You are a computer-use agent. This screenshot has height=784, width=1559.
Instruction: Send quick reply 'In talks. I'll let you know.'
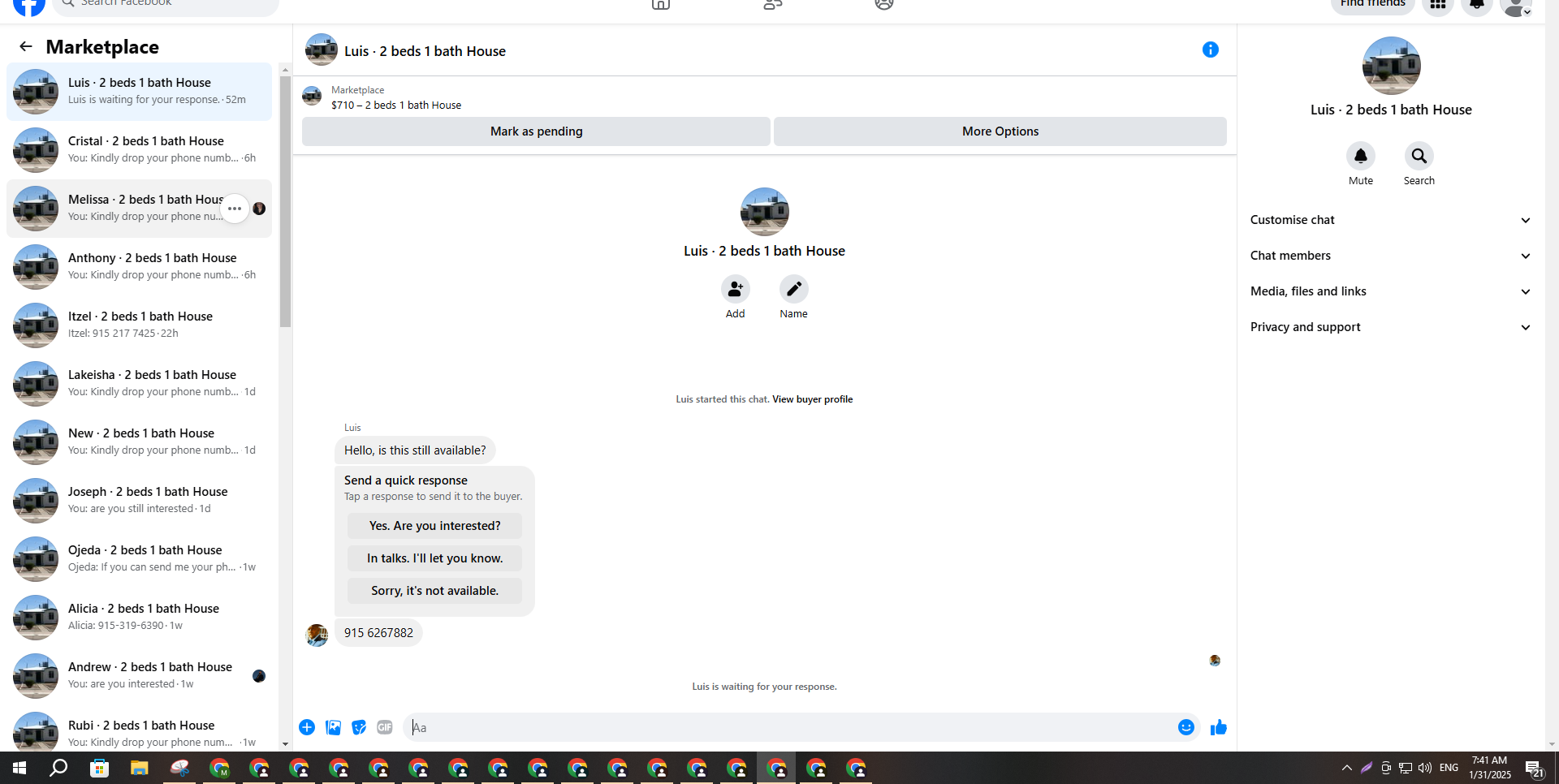[434, 558]
